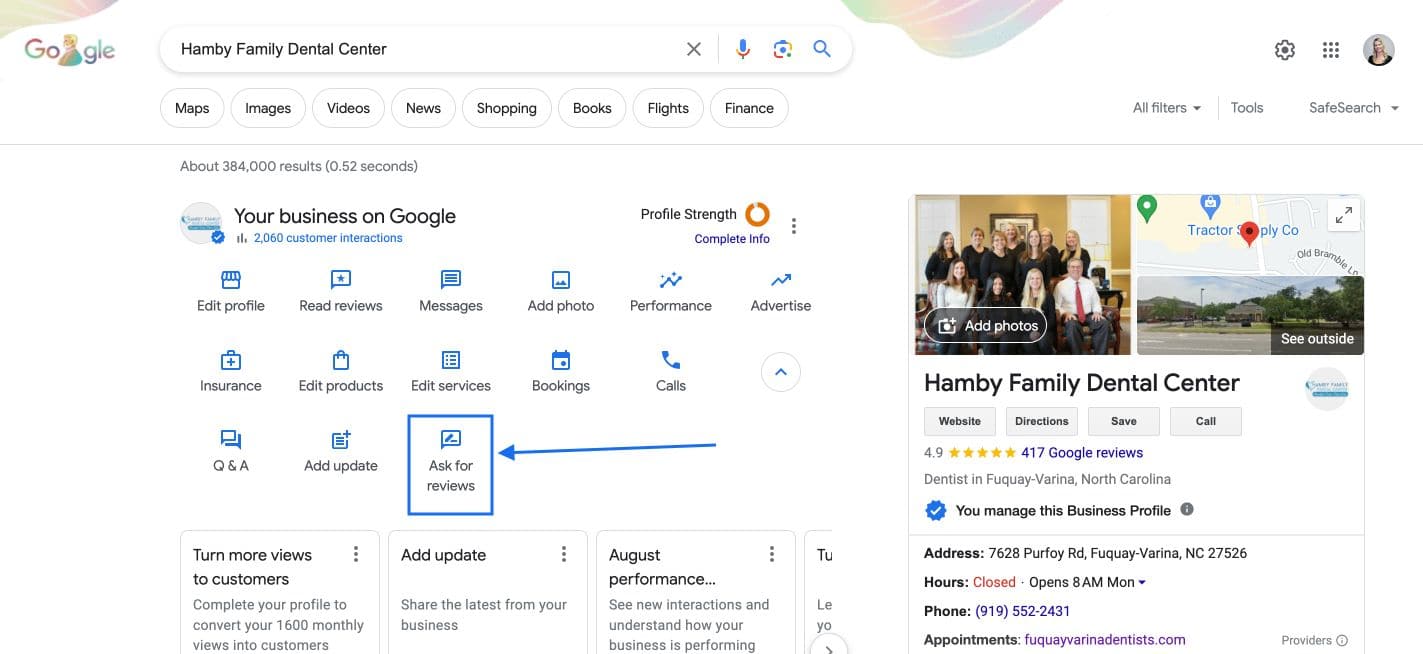Open Advertise icon
Image resolution: width=1423 pixels, height=654 pixels.
point(781,280)
